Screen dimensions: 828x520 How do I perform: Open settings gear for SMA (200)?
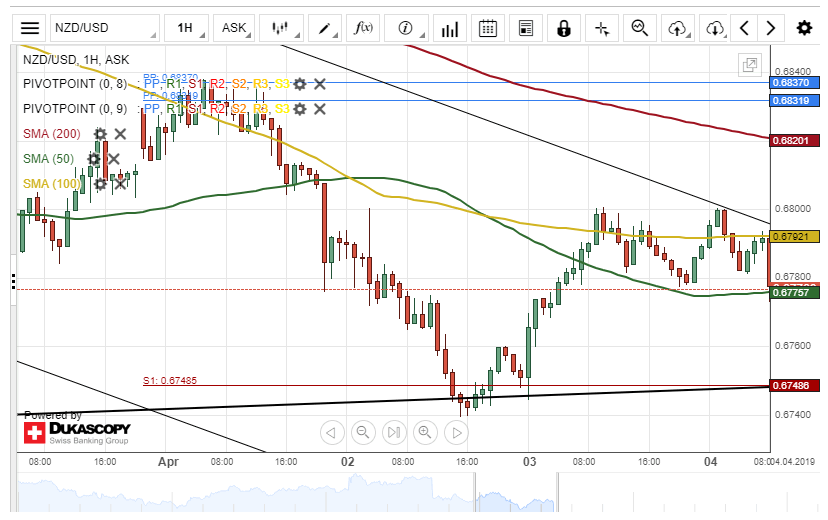coord(100,134)
